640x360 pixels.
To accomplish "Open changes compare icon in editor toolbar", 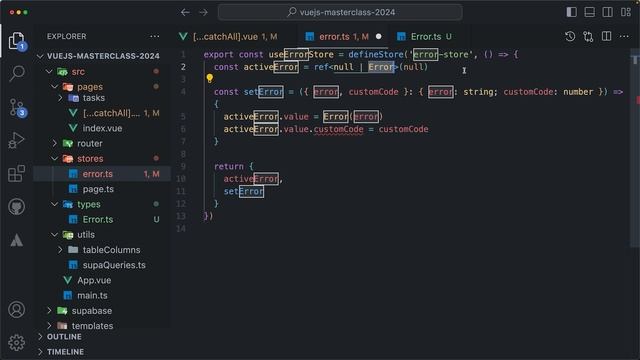I will [x=588, y=36].
